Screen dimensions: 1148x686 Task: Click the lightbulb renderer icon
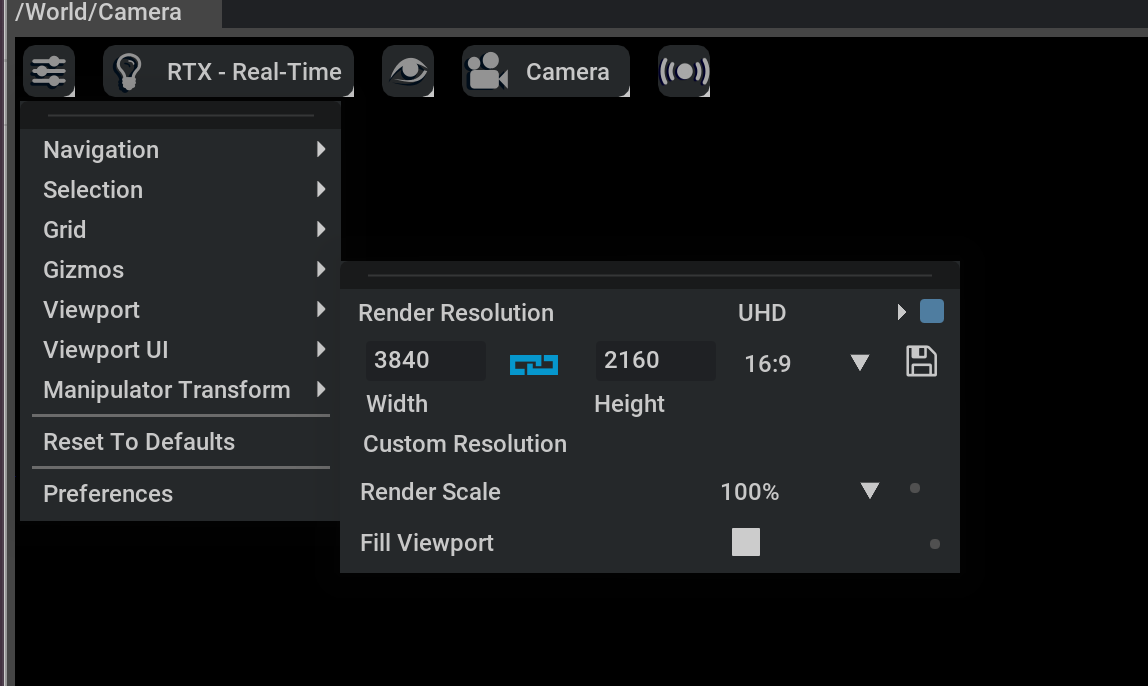click(128, 72)
